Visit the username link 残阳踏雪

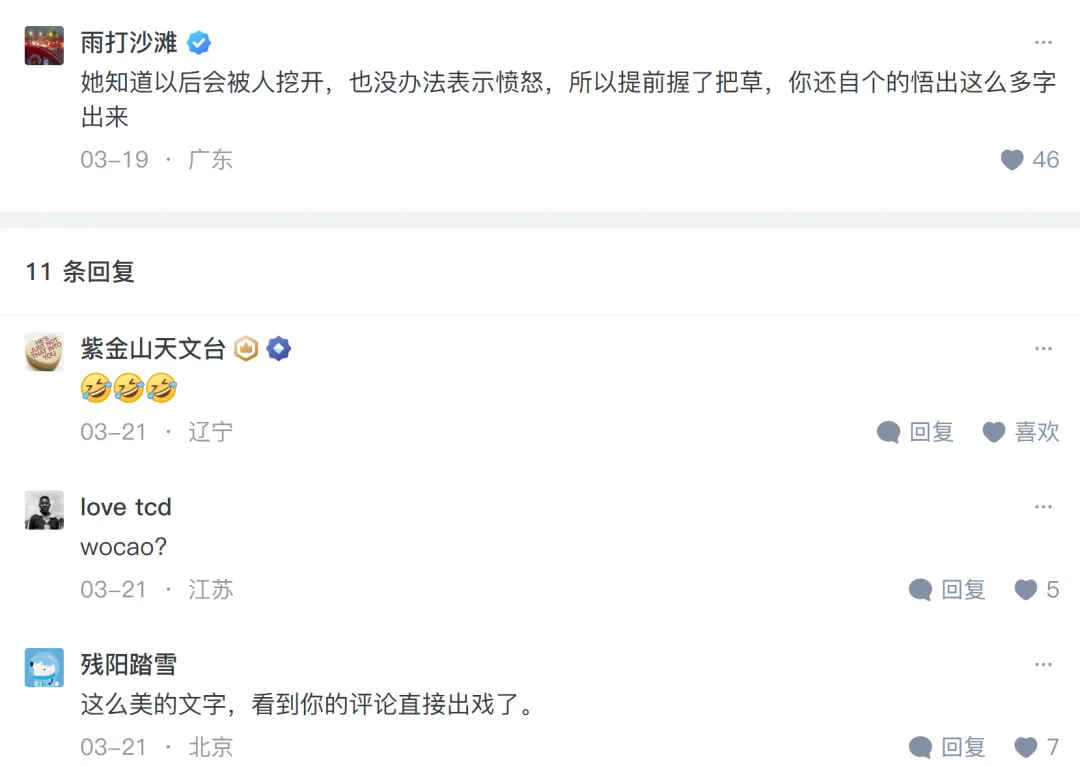pyautogui.click(x=128, y=665)
